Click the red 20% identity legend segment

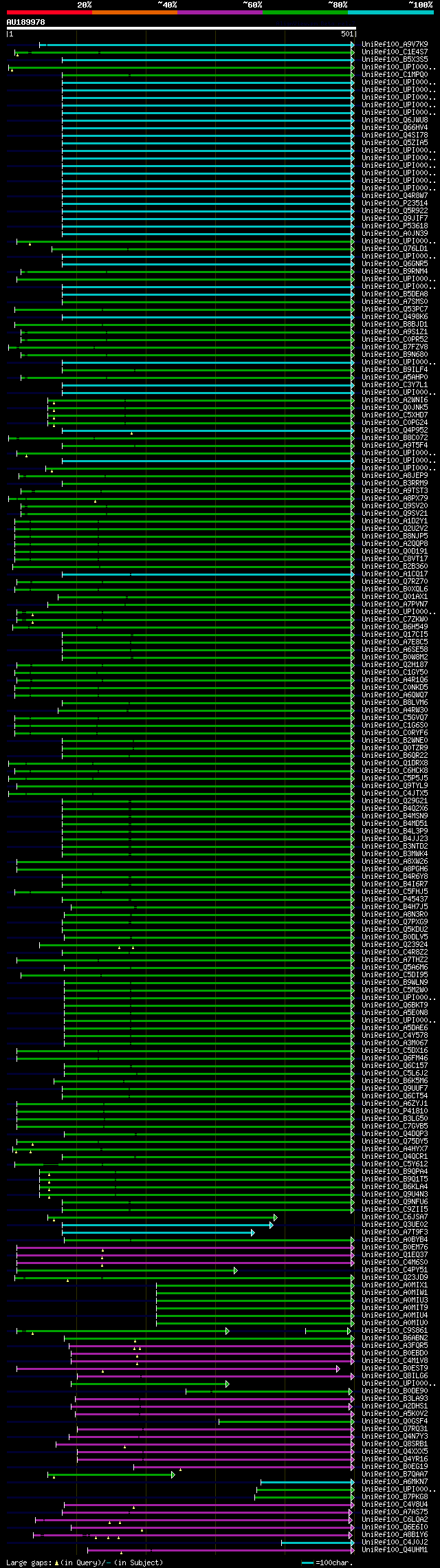(x=49, y=12)
